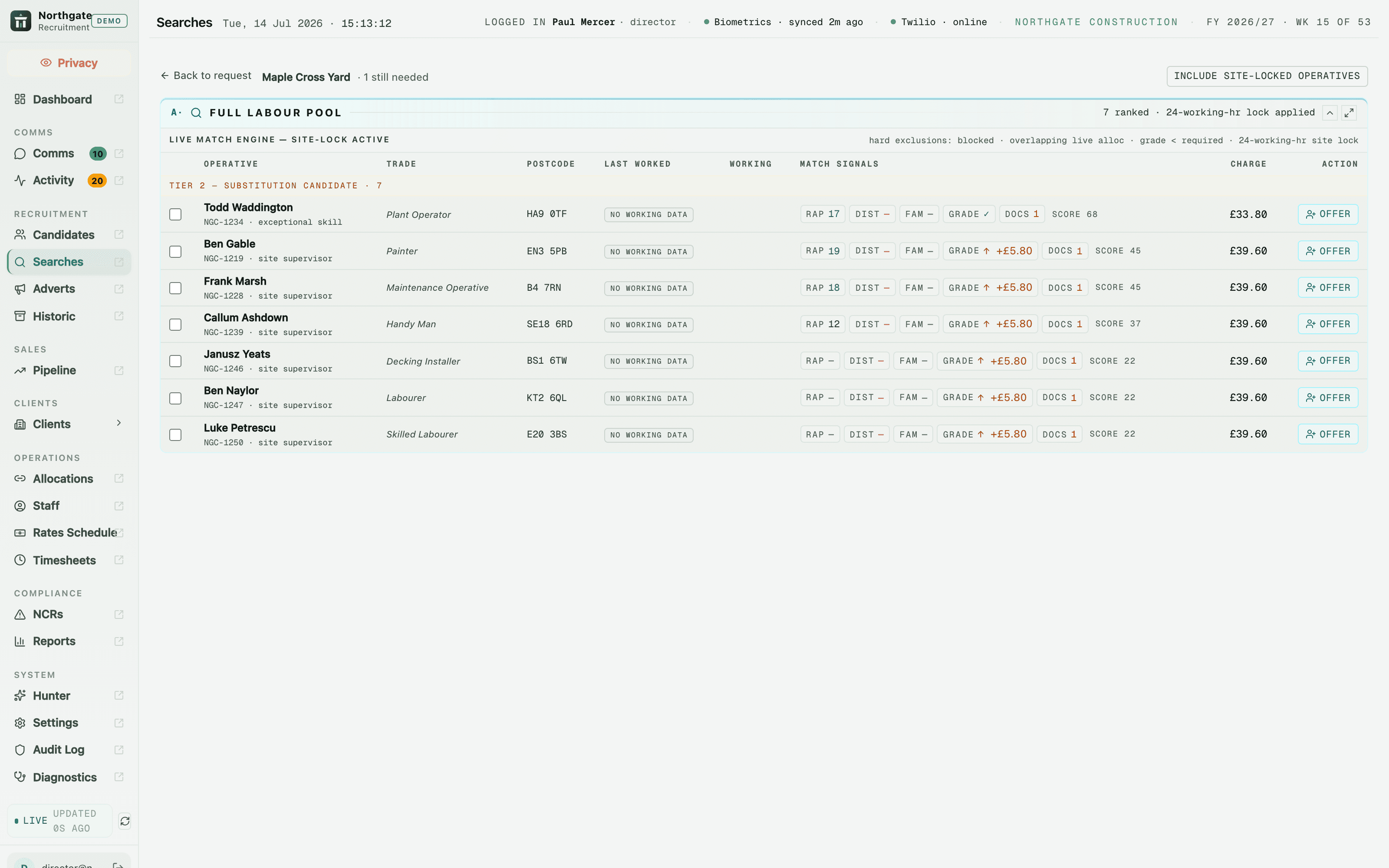Click Maple Cross Yard request title
This screenshot has width=1389, height=868.
pos(306,77)
